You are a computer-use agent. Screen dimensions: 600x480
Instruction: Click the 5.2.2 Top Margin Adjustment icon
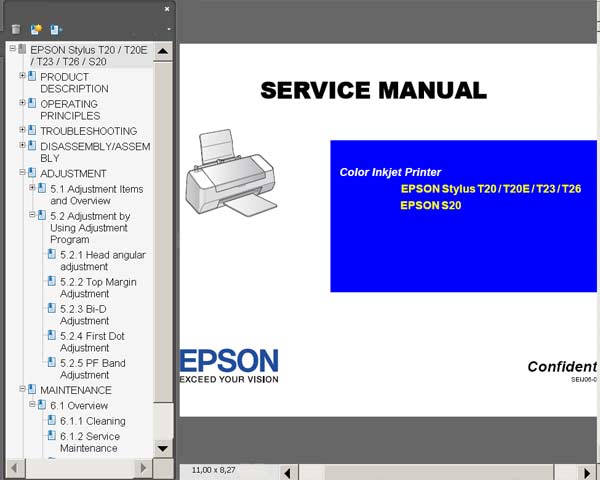(52, 281)
